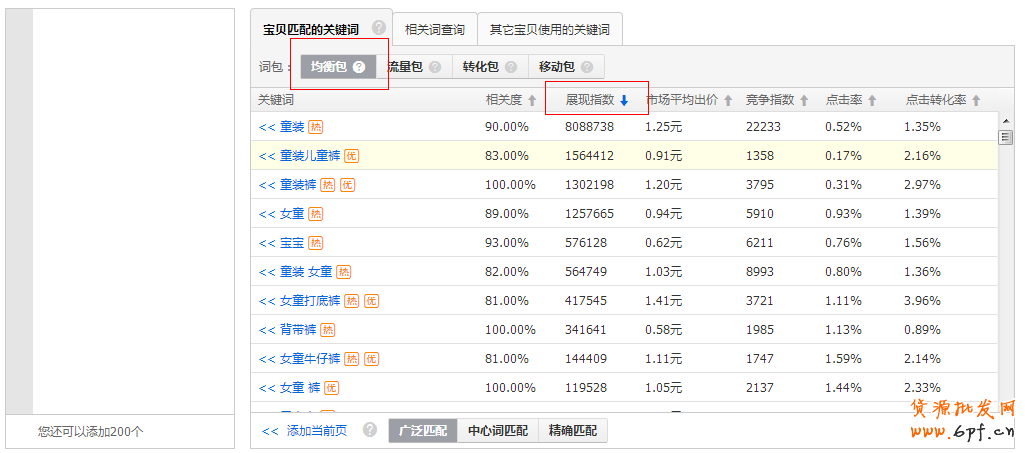Image resolution: width=1025 pixels, height=453 pixels.
Task: Click keyword 女童牛仔裤 in list
Action: pos(310,359)
